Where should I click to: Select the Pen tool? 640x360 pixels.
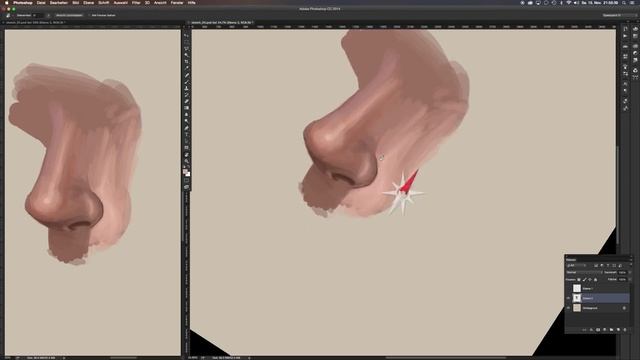pos(187,128)
